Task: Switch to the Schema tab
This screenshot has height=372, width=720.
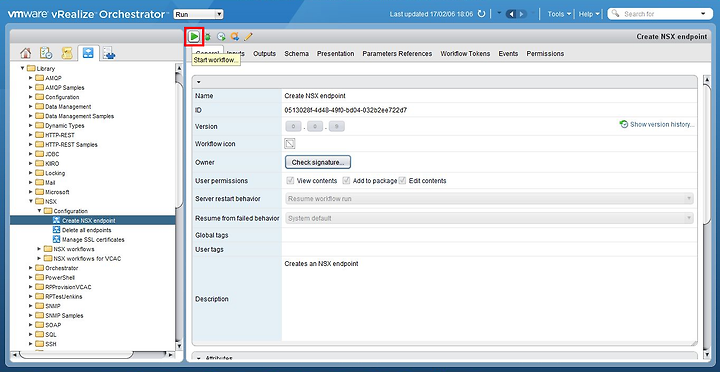Action: 296,54
